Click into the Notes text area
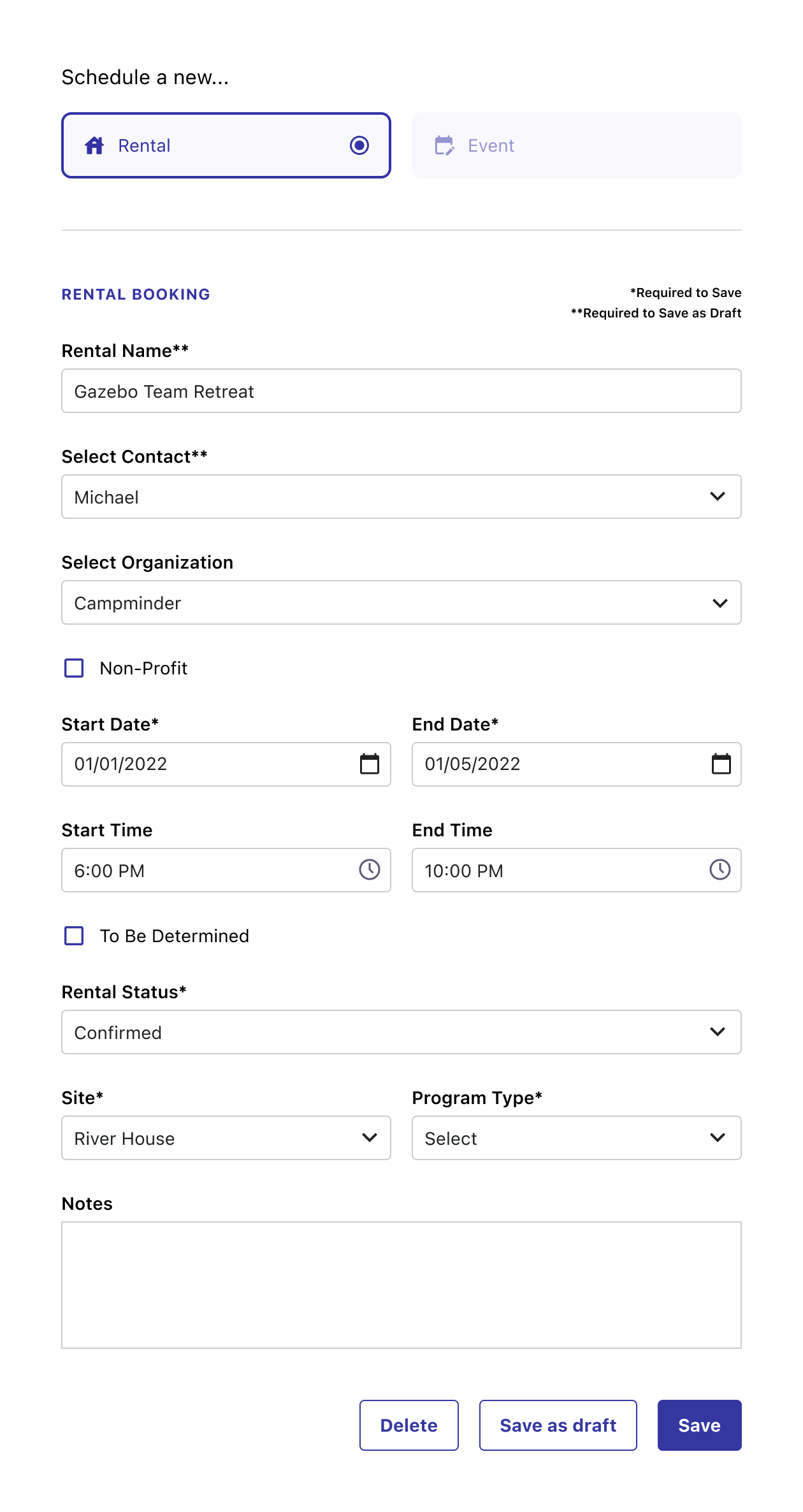The width and height of the screenshot is (803, 1512). pos(401,1284)
